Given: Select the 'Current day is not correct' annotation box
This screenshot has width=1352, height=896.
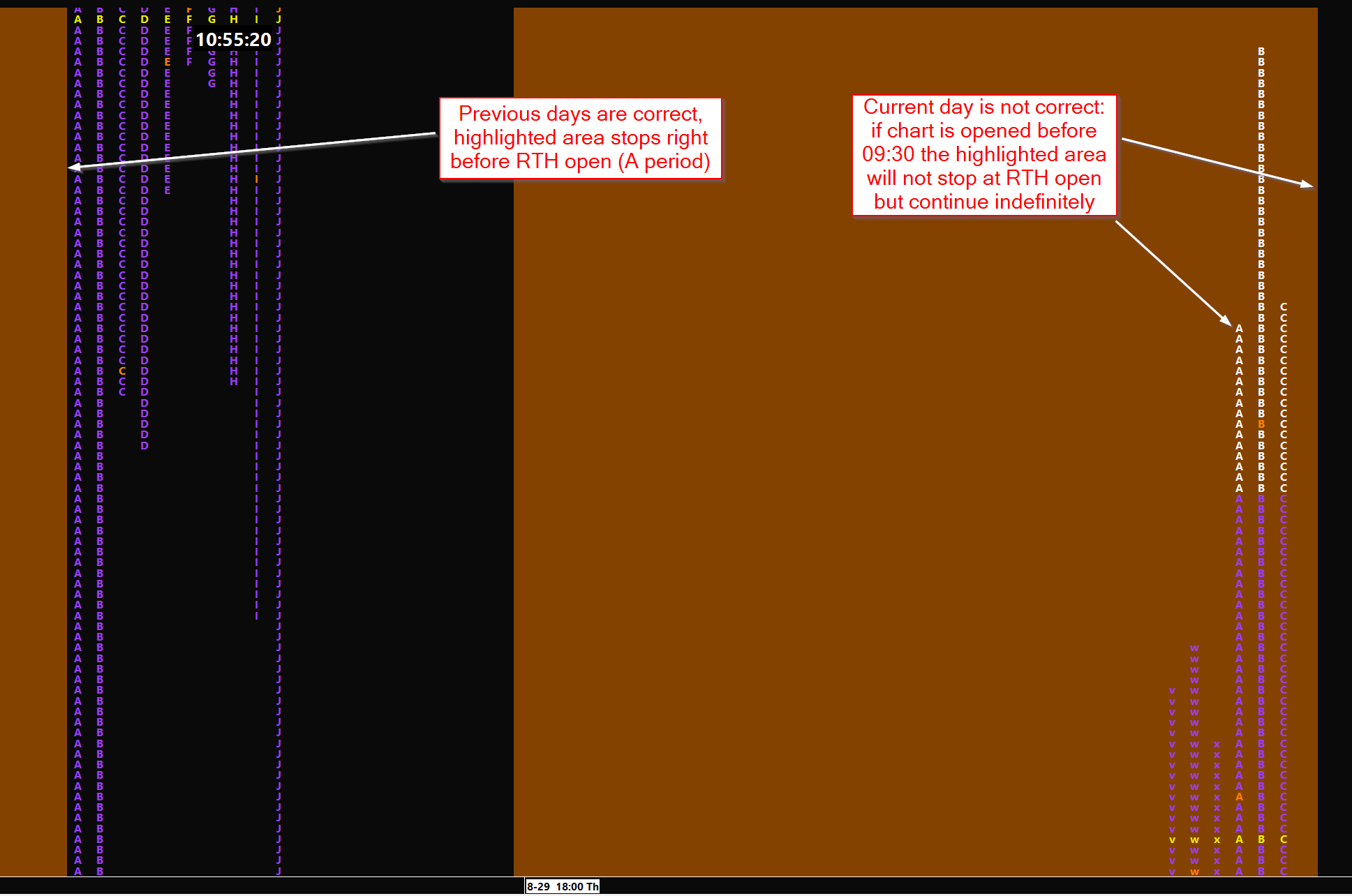Looking at the screenshot, I should coord(983,155).
